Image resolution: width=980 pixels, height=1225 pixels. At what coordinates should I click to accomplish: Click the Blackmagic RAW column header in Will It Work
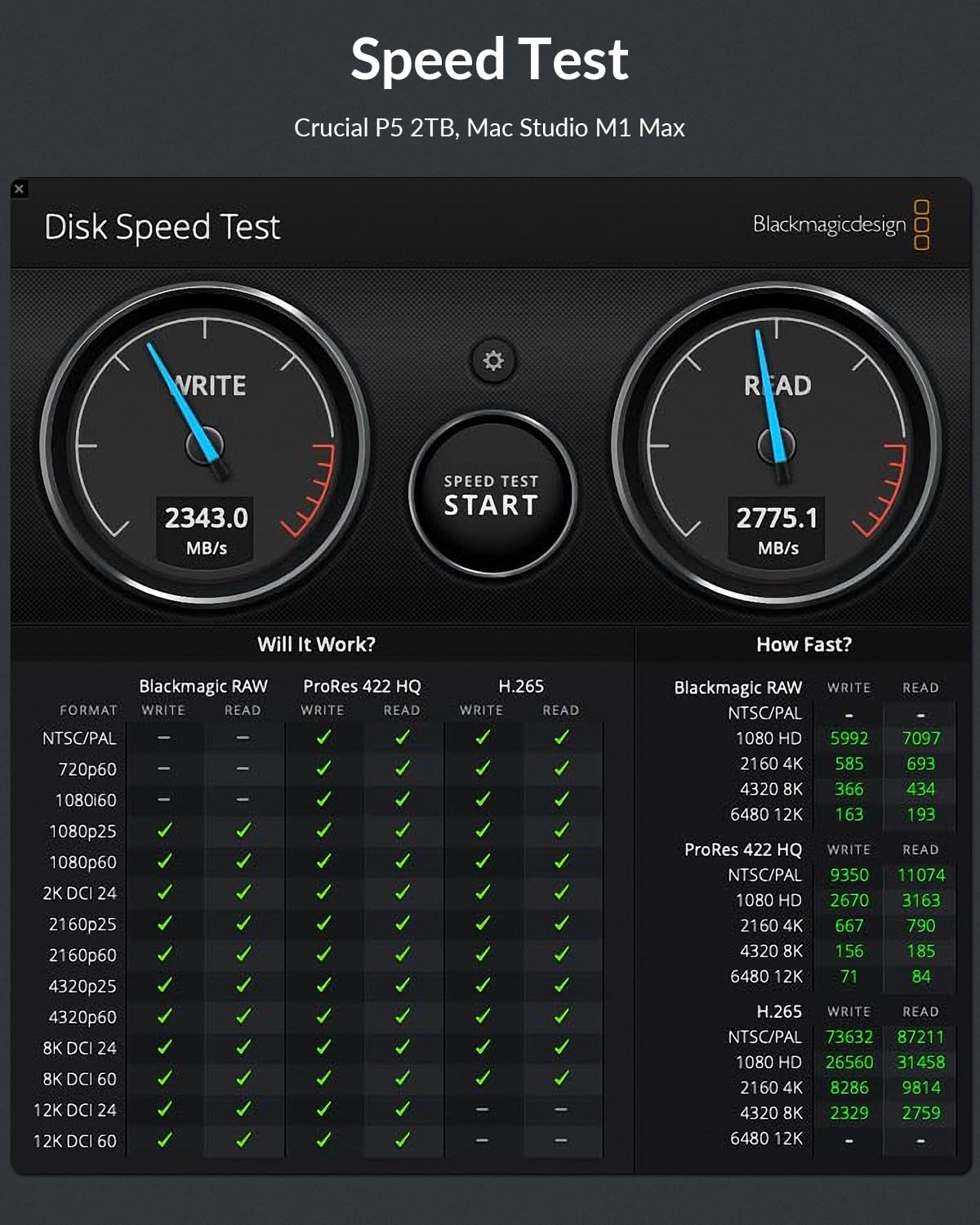[203, 686]
